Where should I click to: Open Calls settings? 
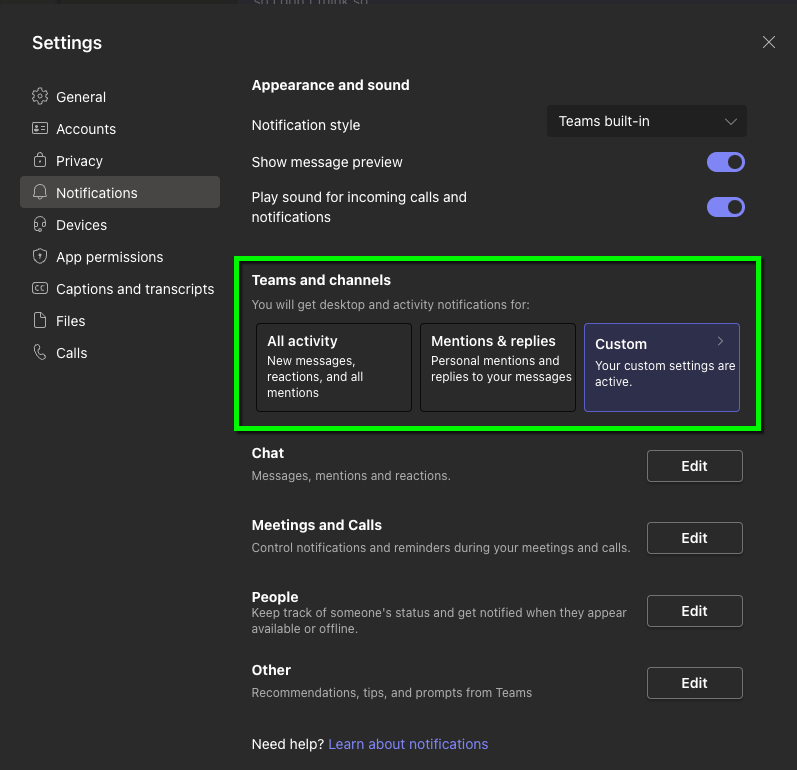120,353
